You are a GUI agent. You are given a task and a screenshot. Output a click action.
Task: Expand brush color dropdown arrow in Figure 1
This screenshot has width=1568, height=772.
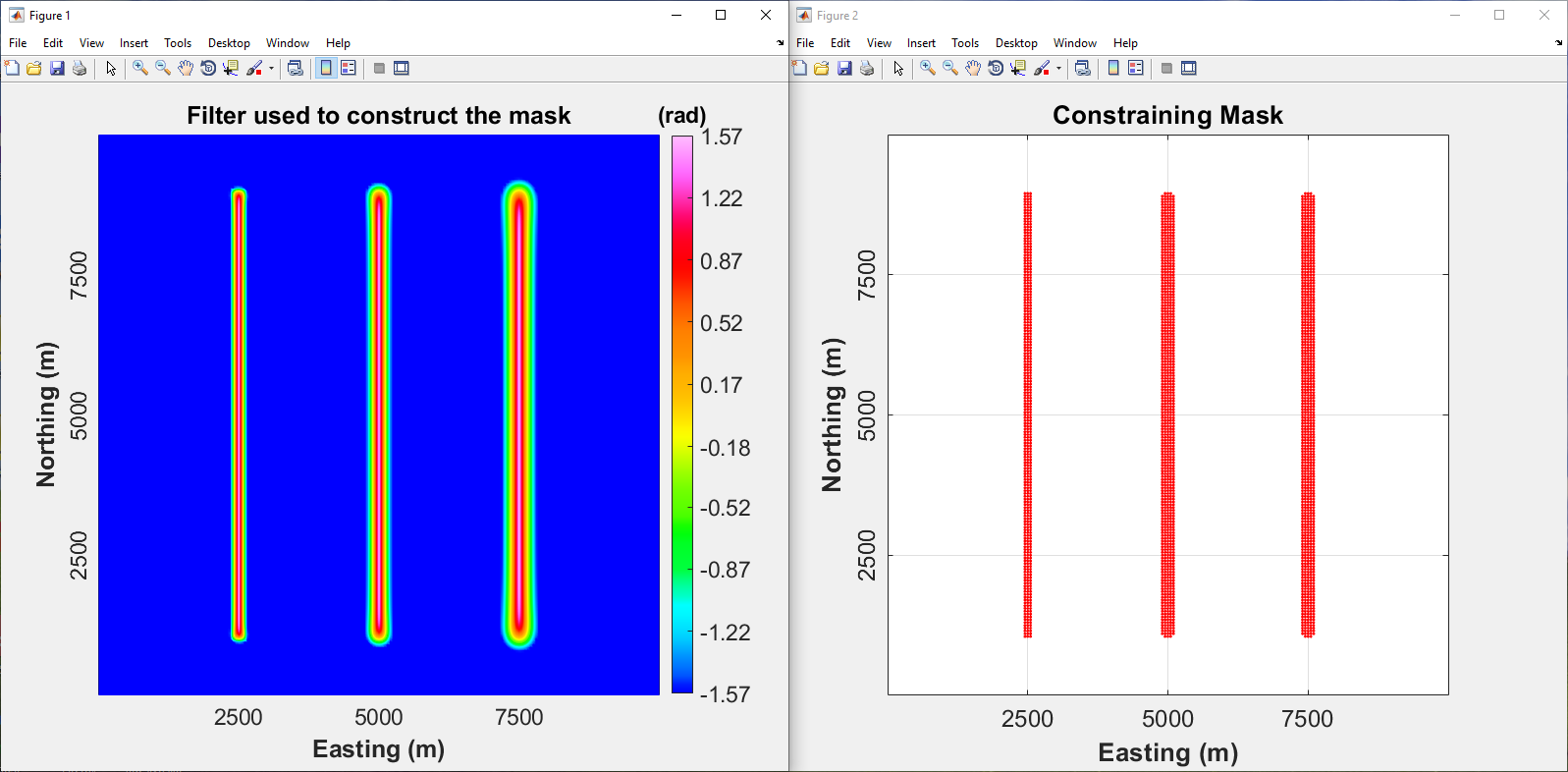click(271, 68)
